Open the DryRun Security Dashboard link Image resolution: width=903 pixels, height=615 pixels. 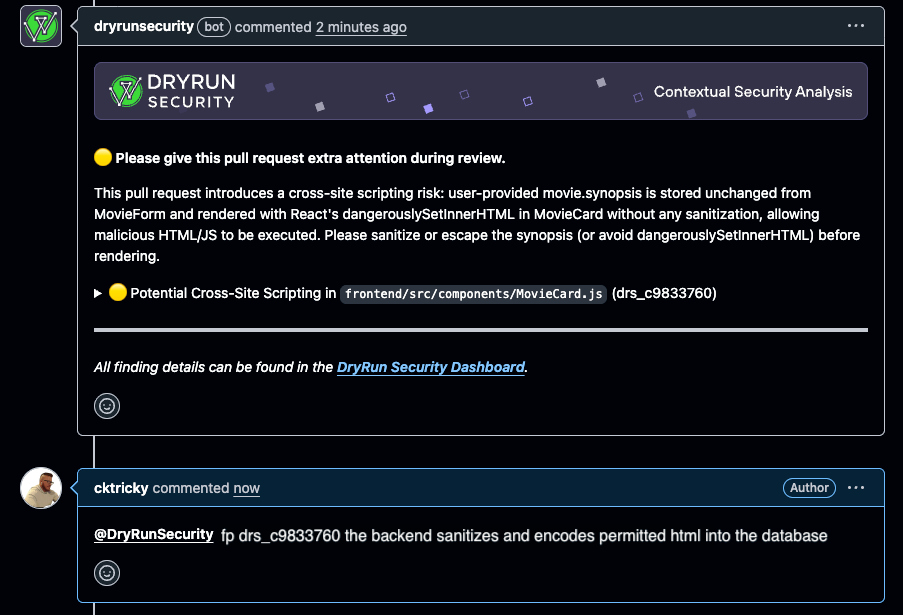tap(431, 367)
